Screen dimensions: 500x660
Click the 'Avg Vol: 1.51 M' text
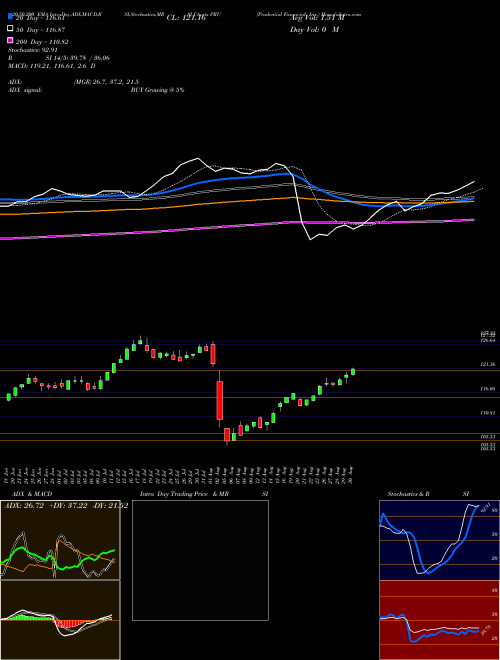click(317, 18)
